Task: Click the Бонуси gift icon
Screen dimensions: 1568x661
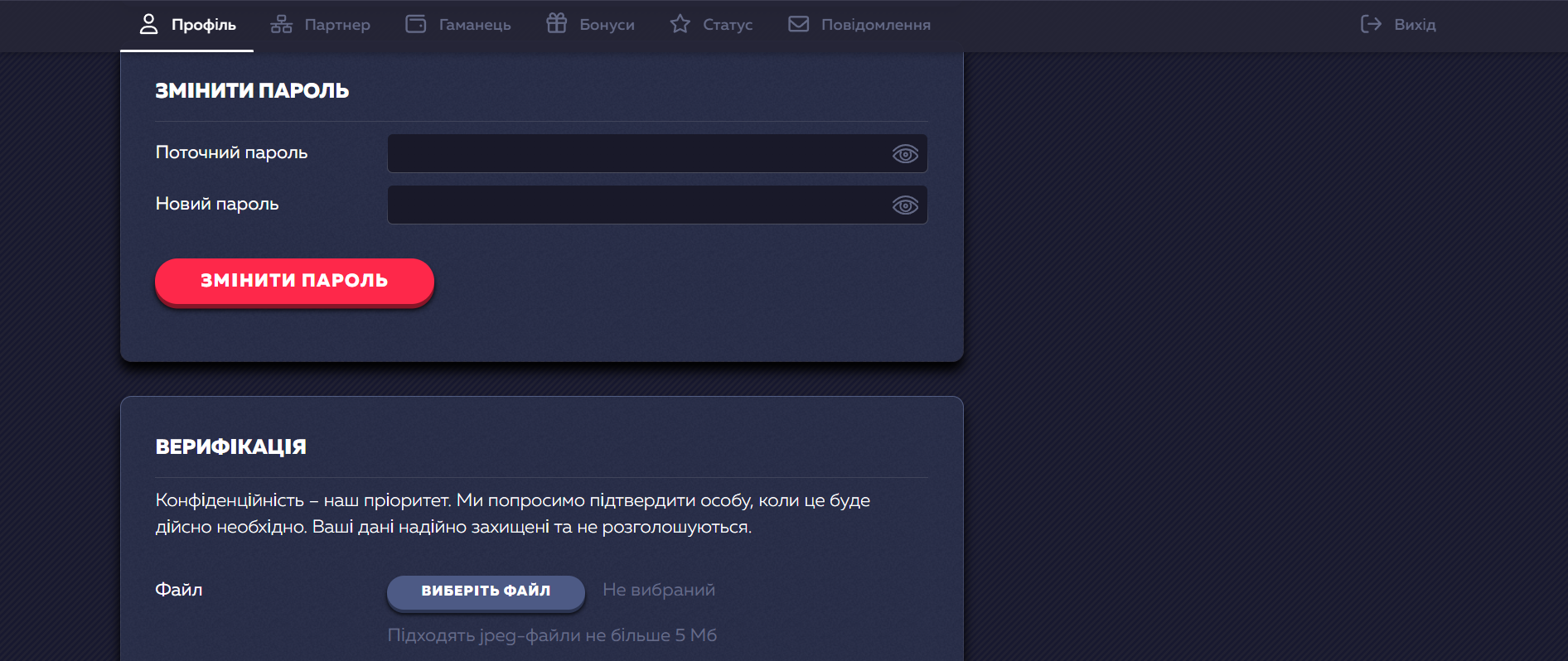Action: tap(556, 23)
